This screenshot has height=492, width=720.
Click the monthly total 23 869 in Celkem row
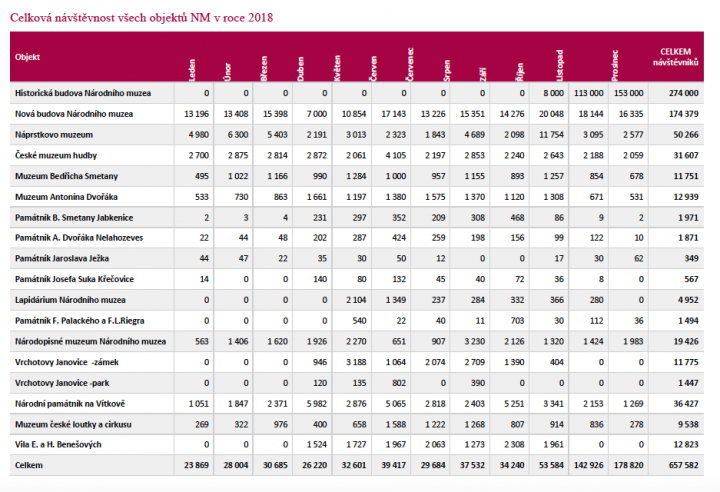coord(196,465)
